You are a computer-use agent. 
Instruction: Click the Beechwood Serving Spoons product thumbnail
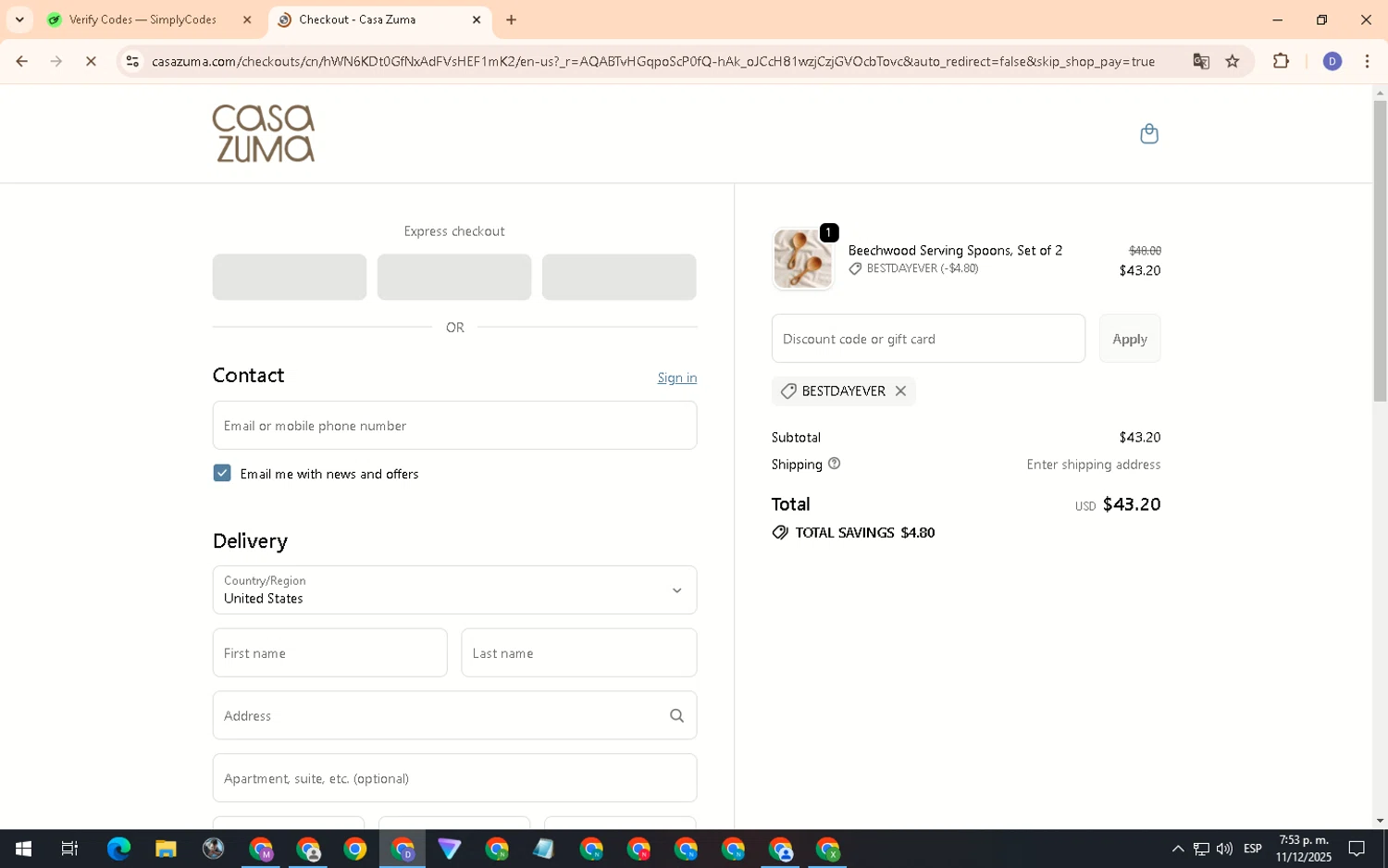click(802, 260)
